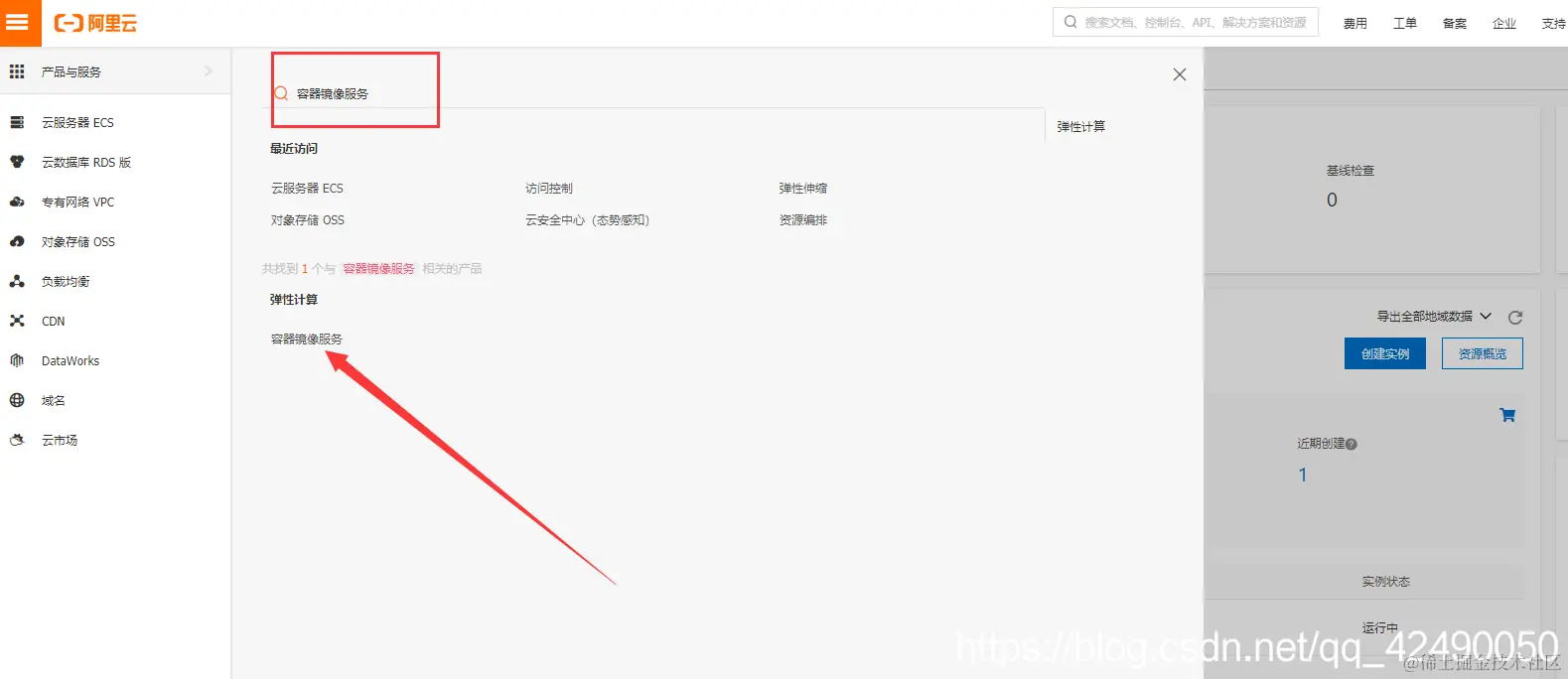Open recent 云服务器 ECS link
The height and width of the screenshot is (679, 1568).
[307, 188]
